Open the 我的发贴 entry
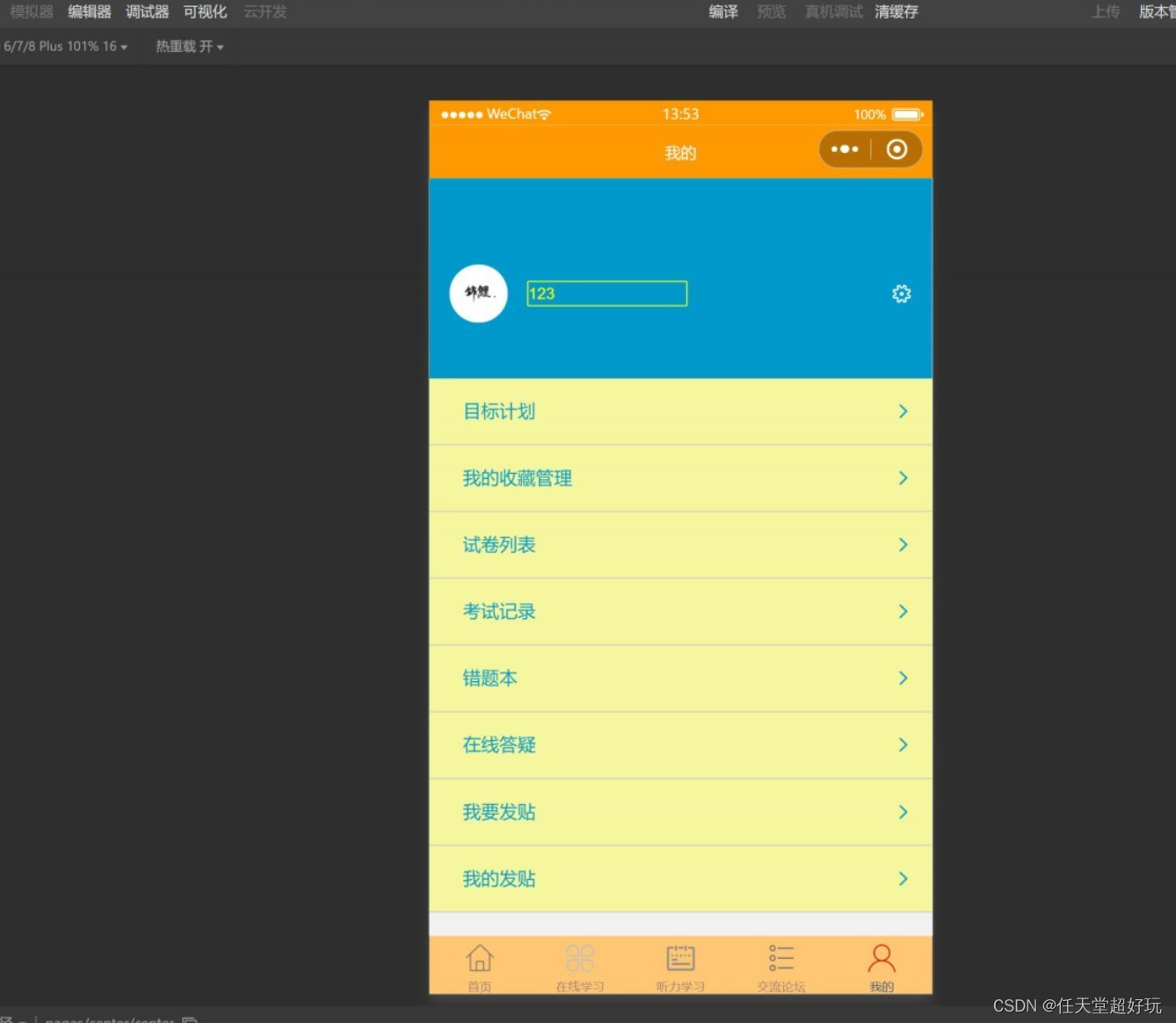This screenshot has height=1023, width=1176. pyautogui.click(x=680, y=879)
